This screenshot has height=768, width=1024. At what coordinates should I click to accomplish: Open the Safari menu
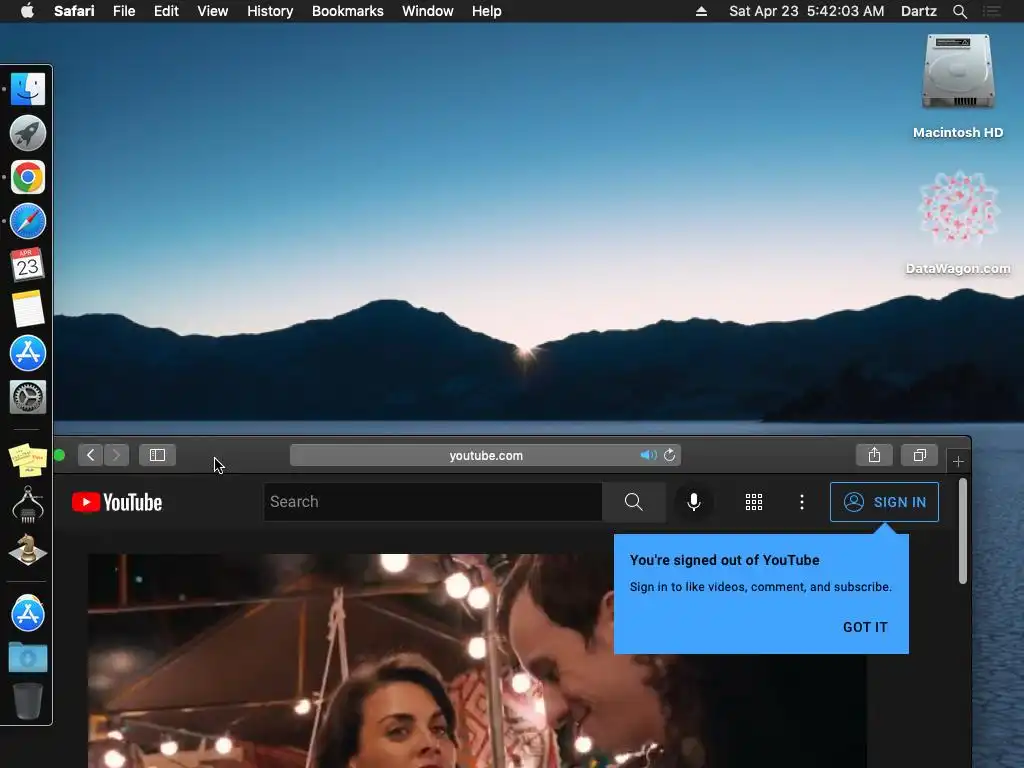(74, 11)
